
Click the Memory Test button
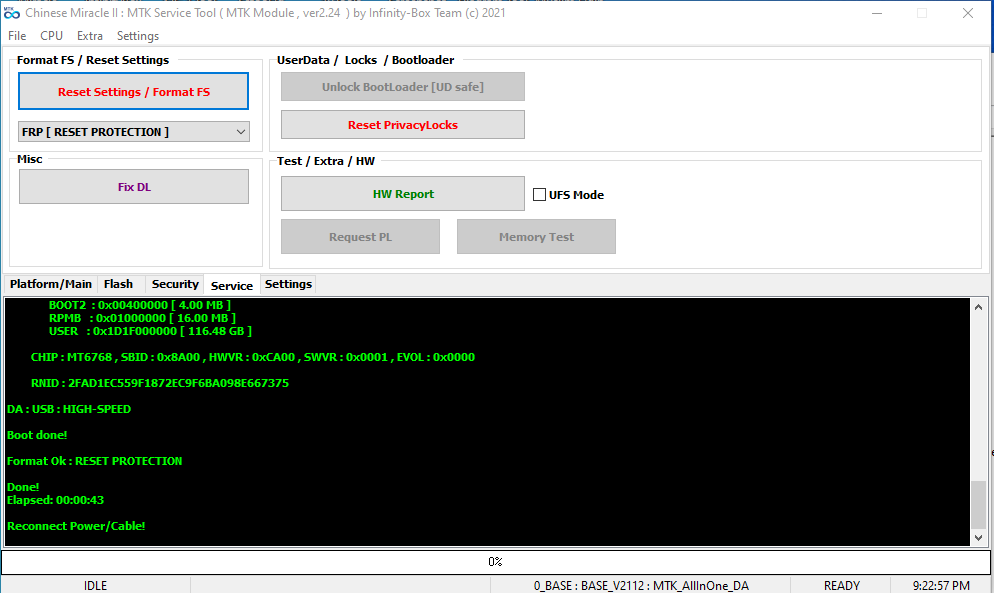point(536,237)
